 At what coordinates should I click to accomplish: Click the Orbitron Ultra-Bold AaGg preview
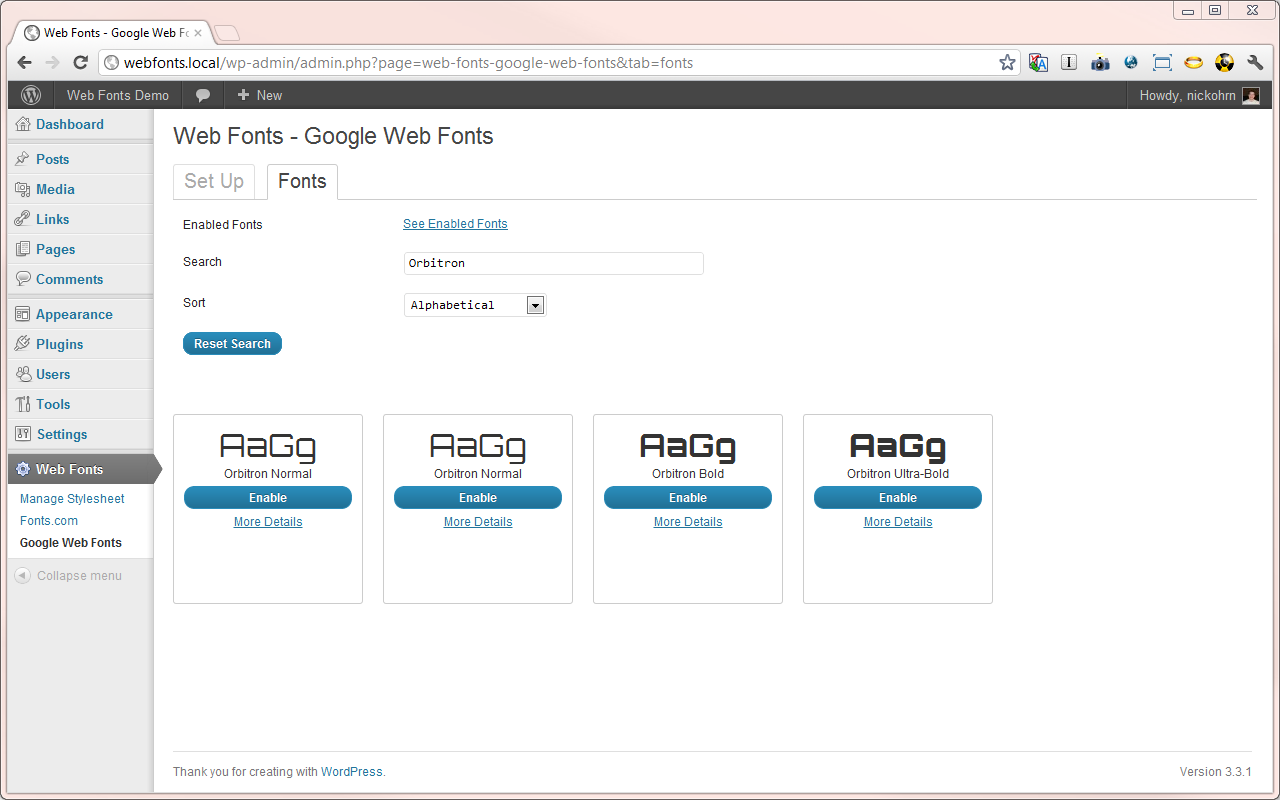(x=898, y=446)
